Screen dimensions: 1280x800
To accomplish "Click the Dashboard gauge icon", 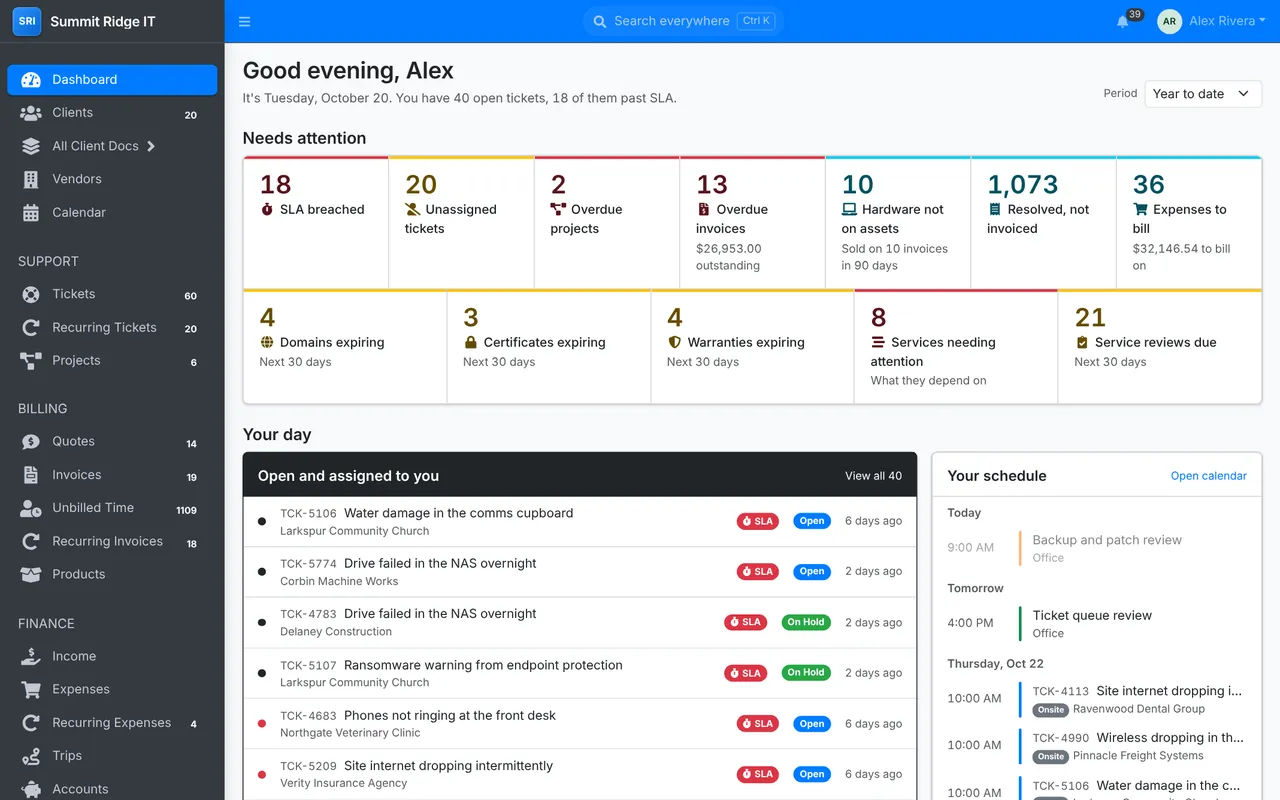I will click(x=31, y=80).
